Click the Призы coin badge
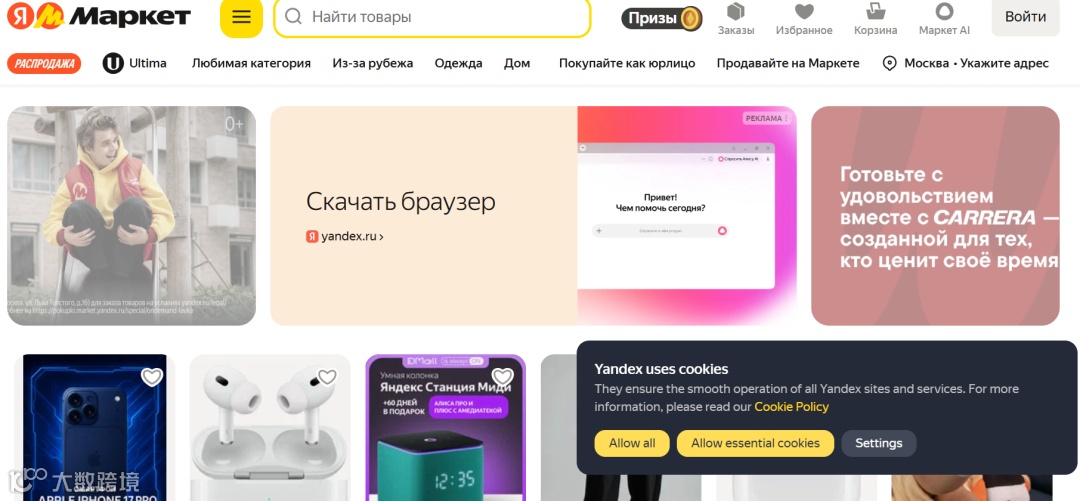This screenshot has width=1080, height=501. coord(661,19)
